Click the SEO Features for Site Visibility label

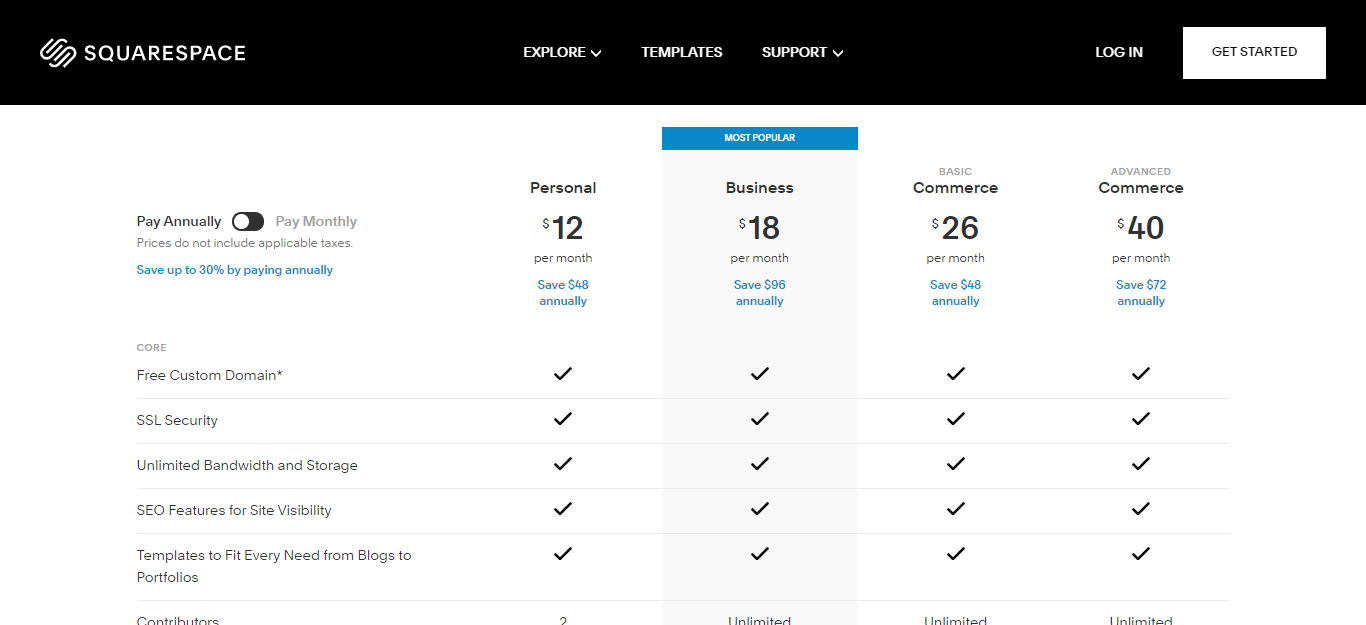click(x=234, y=510)
